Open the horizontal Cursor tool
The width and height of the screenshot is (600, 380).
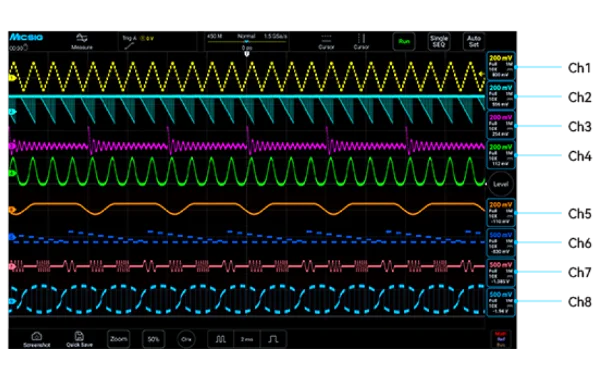coord(326,42)
